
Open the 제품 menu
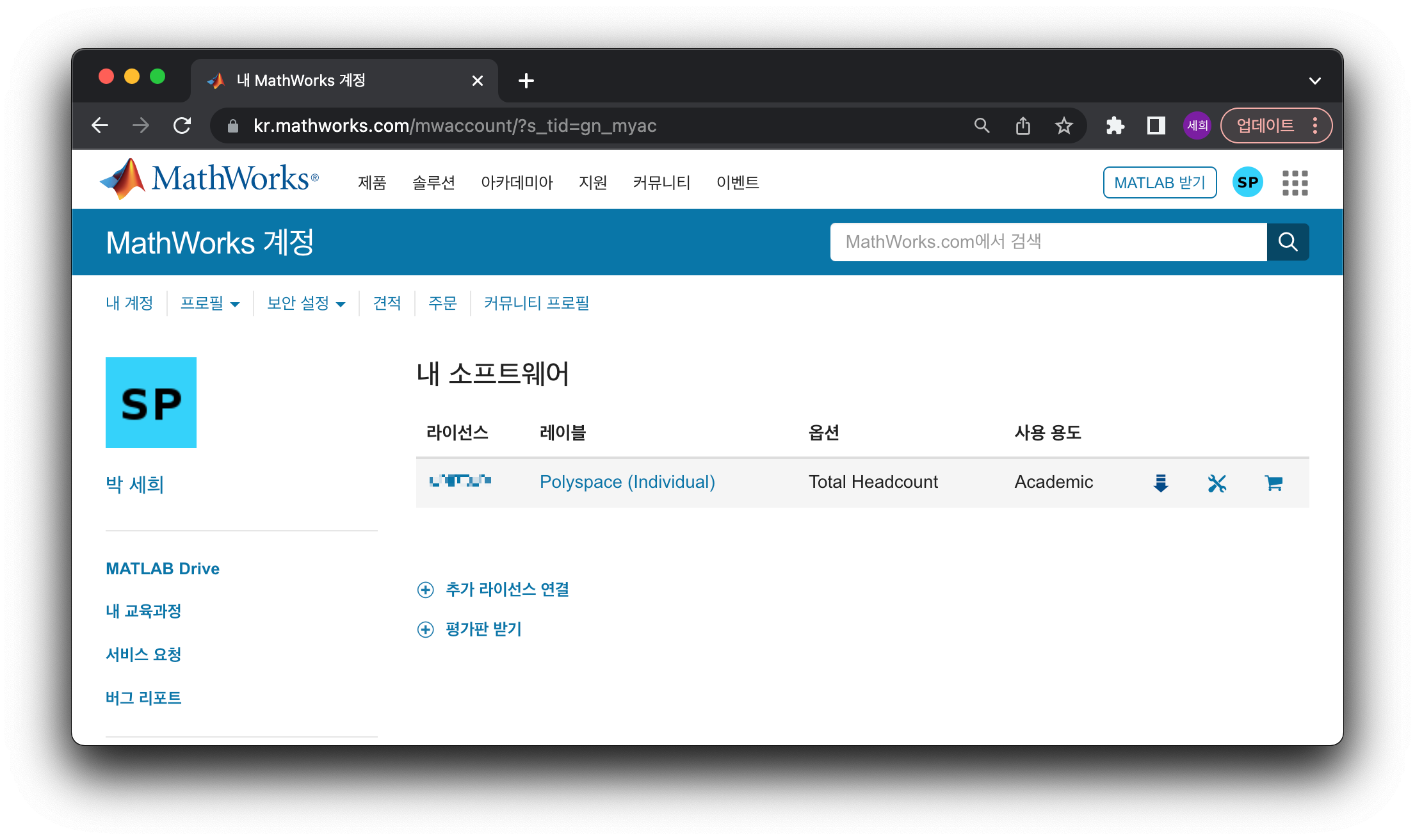click(372, 183)
